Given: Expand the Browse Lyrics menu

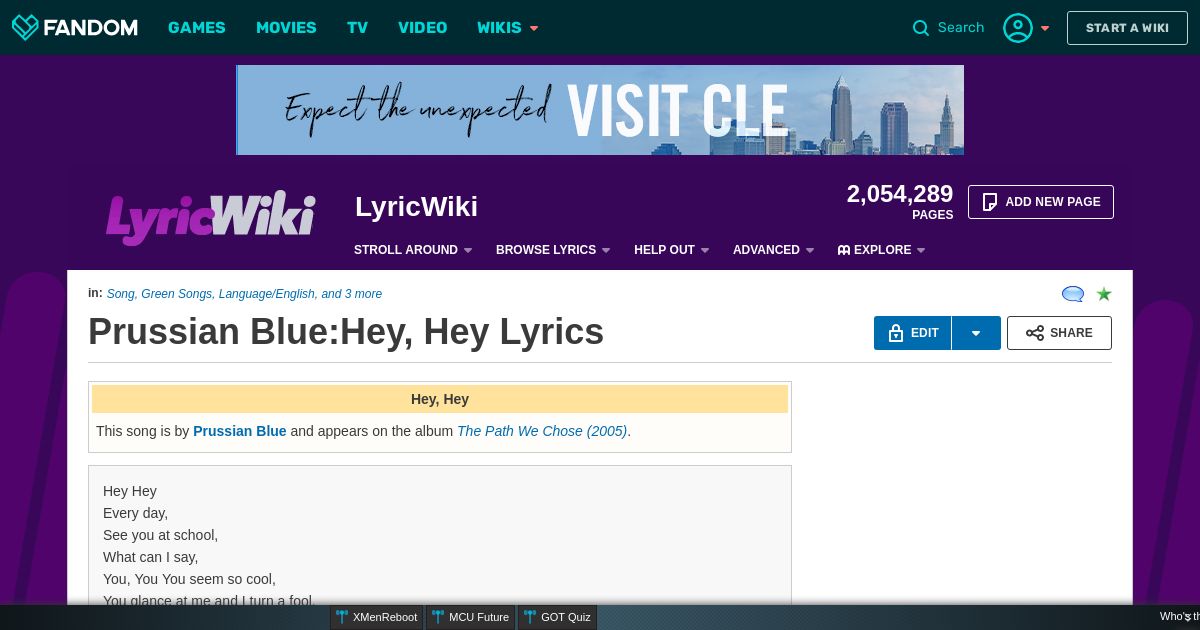Looking at the screenshot, I should (553, 250).
